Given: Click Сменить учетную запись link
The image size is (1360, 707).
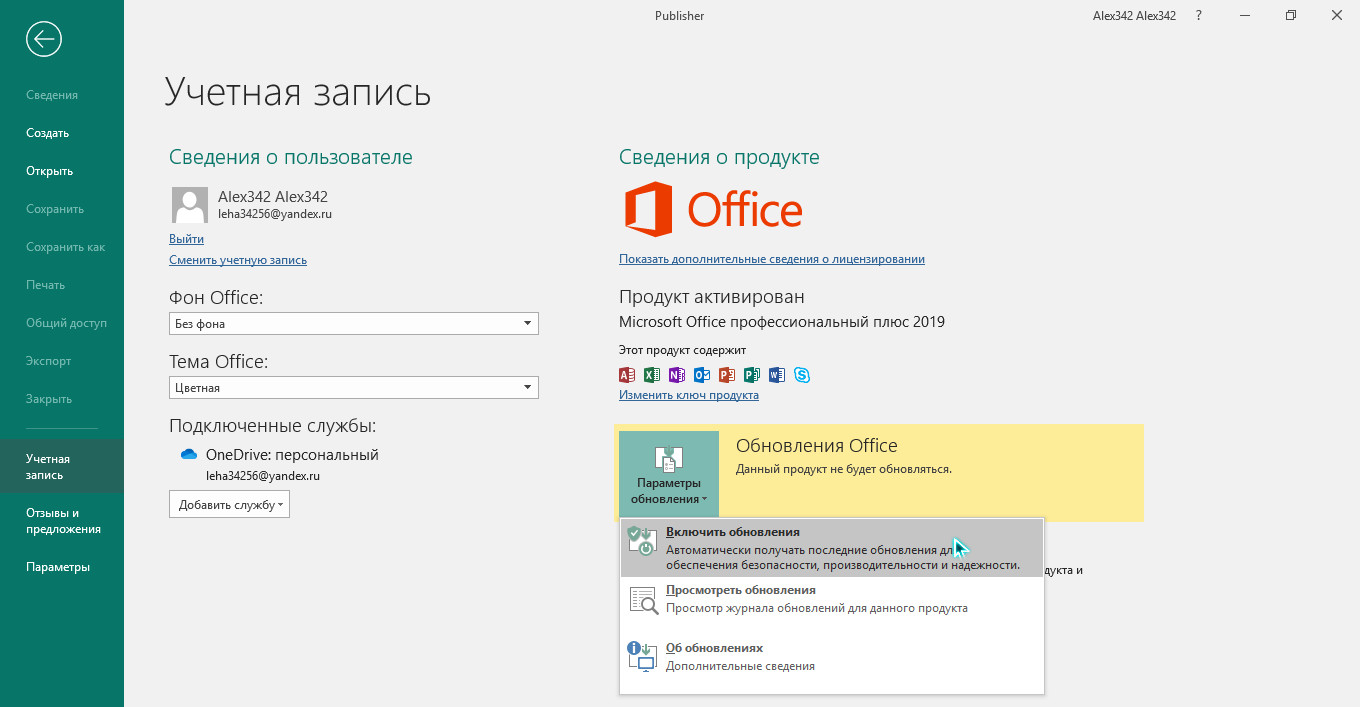Looking at the screenshot, I should point(238,260).
